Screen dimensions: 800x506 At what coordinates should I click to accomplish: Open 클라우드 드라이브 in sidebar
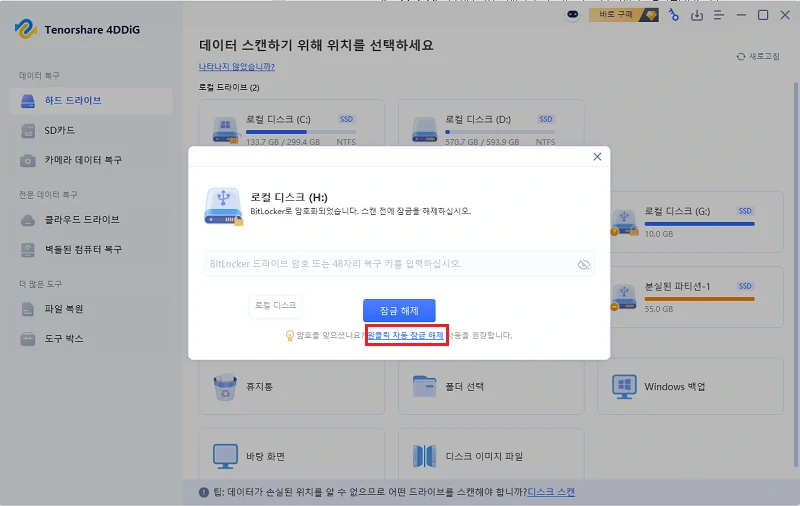[x=90, y=220]
